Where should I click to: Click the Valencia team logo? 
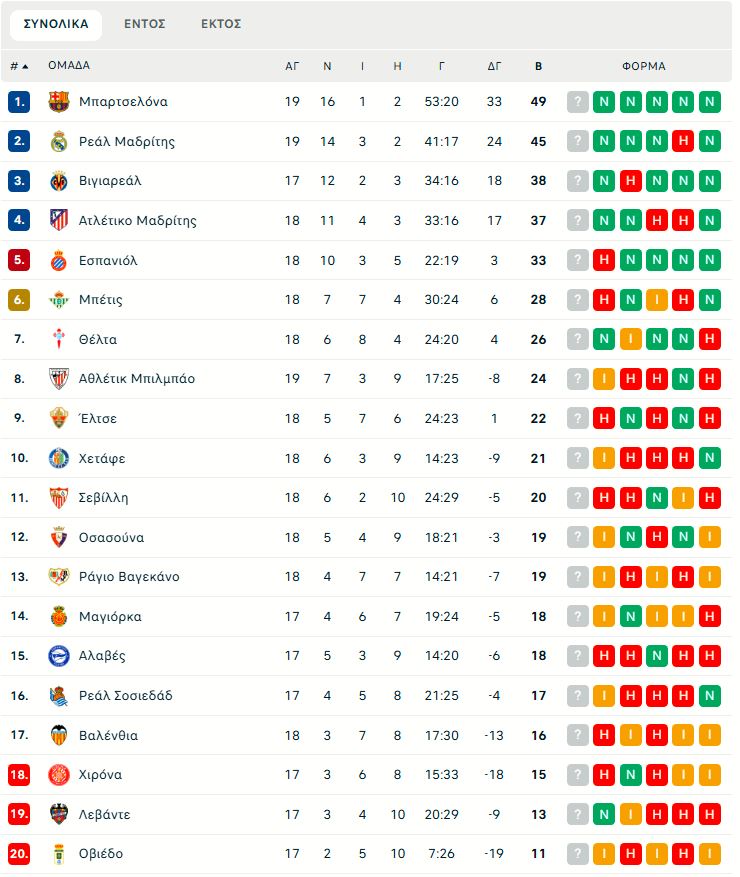tap(59, 735)
